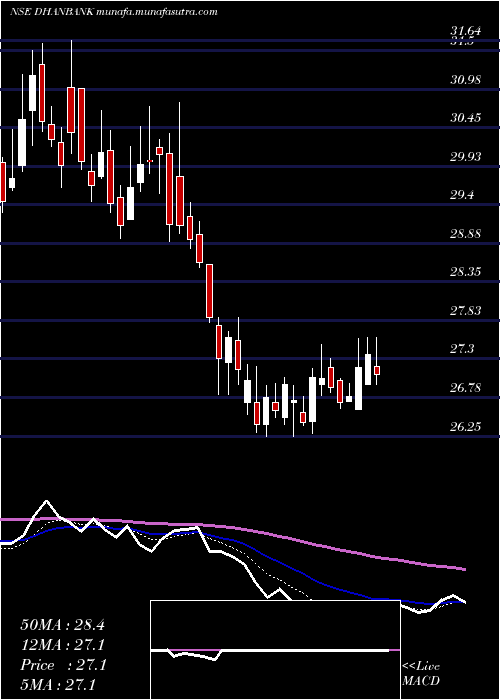Click the 26.25 price level label
The height and width of the screenshot is (700, 500).
click(x=466, y=426)
